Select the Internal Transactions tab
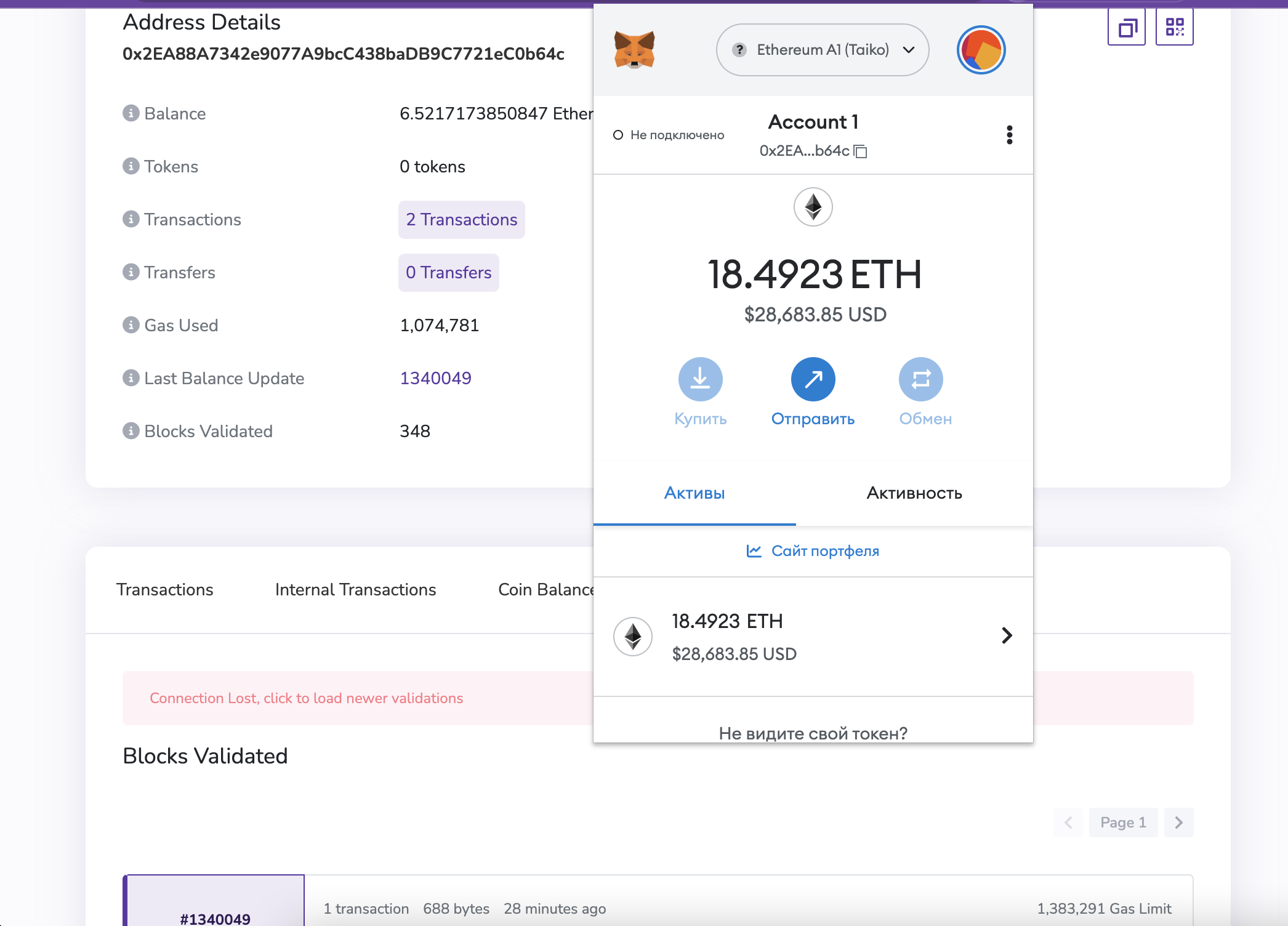This screenshot has height=926, width=1288. [x=355, y=590]
